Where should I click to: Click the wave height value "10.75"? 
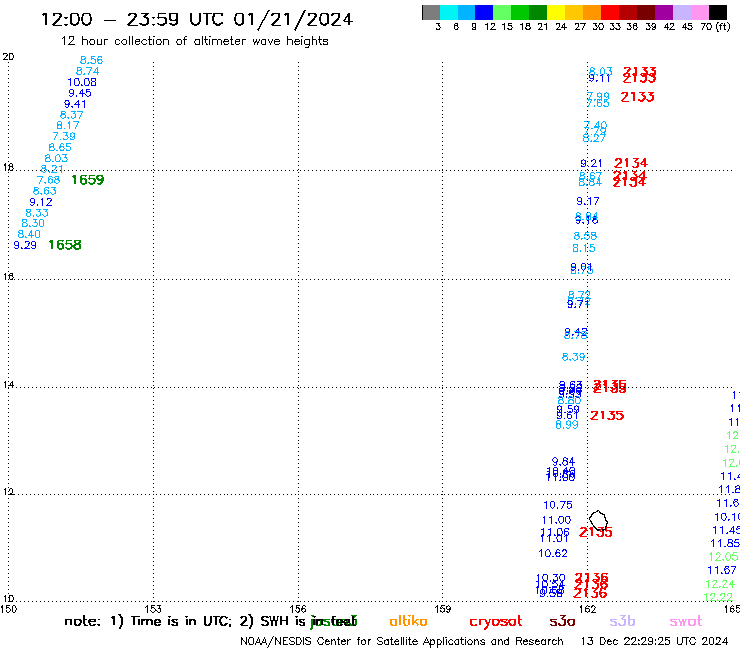558,505
